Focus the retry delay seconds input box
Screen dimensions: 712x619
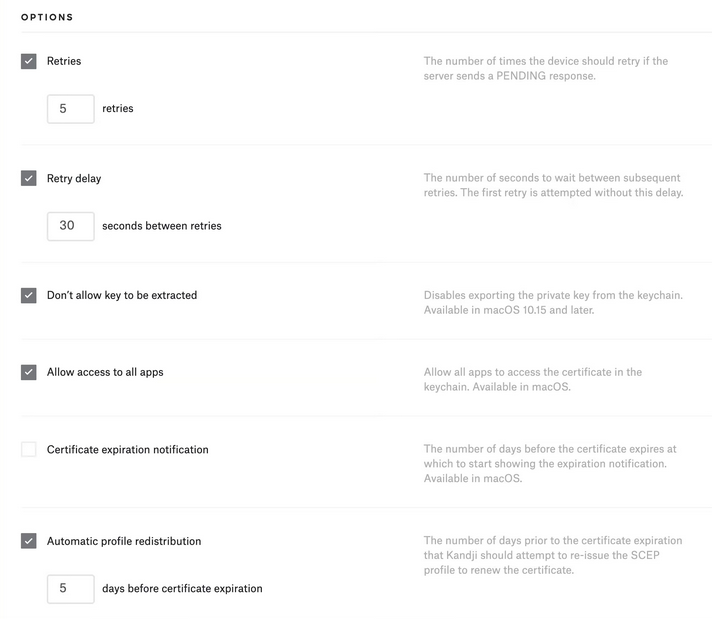(70, 226)
